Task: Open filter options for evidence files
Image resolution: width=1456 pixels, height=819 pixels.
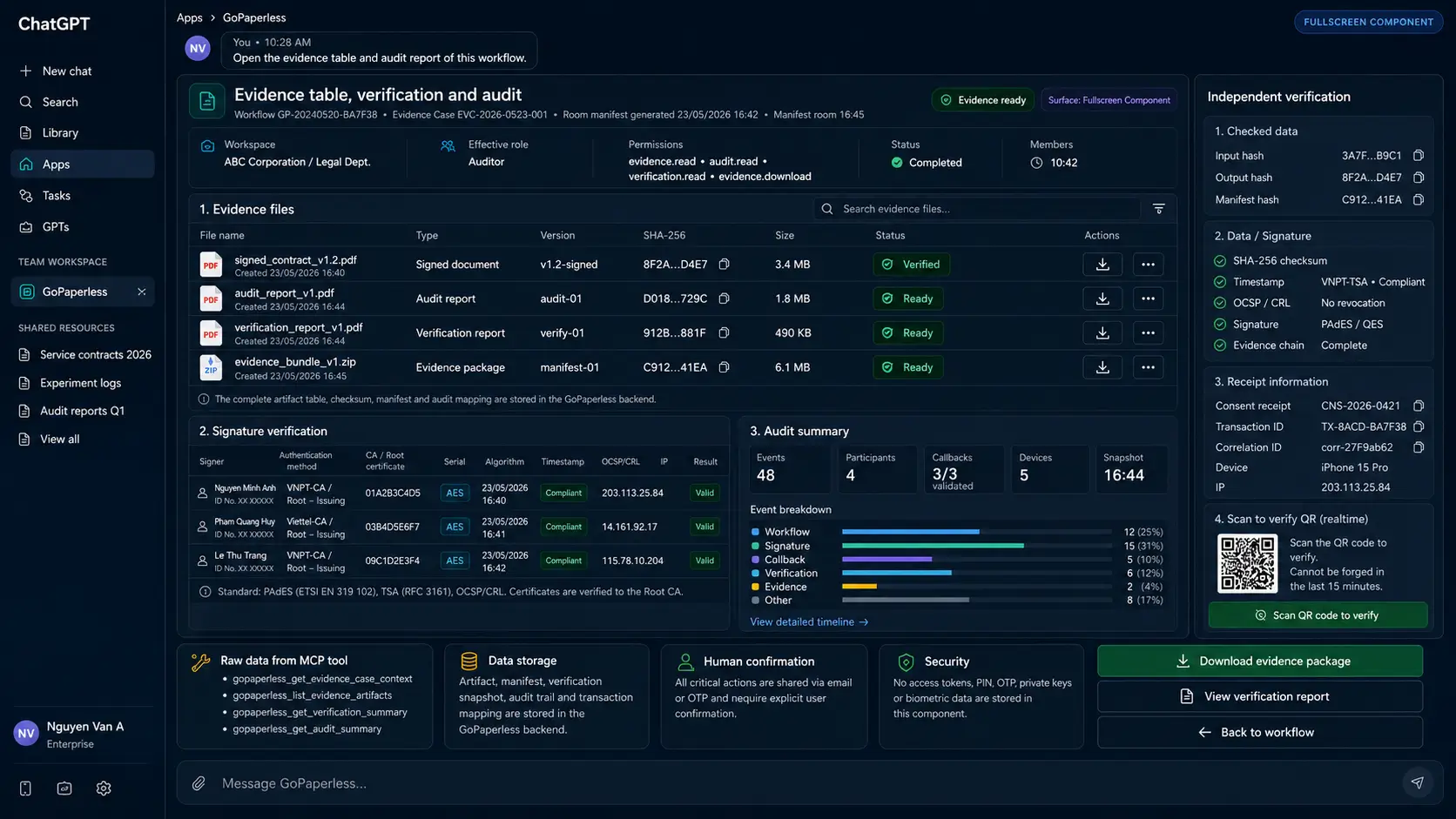Action: pos(1158,209)
